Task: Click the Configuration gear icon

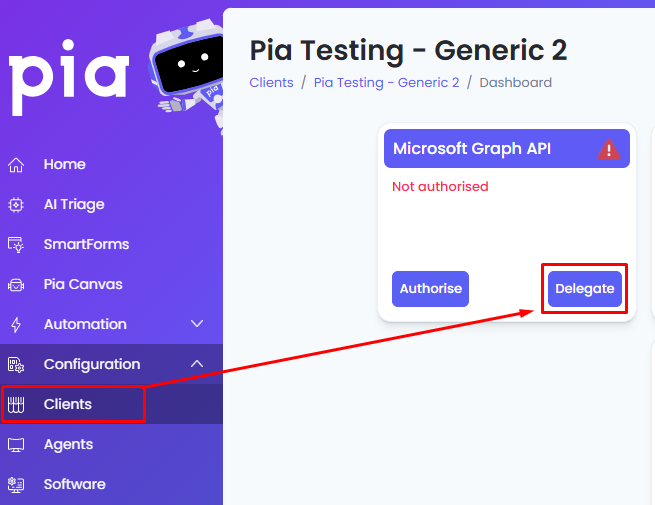Action: click(16, 365)
